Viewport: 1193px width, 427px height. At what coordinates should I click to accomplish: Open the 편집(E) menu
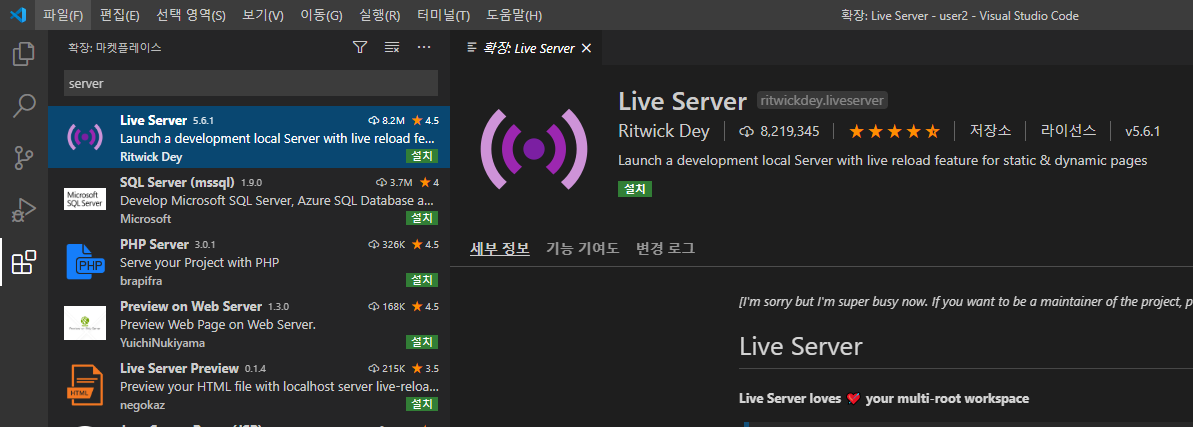(119, 15)
